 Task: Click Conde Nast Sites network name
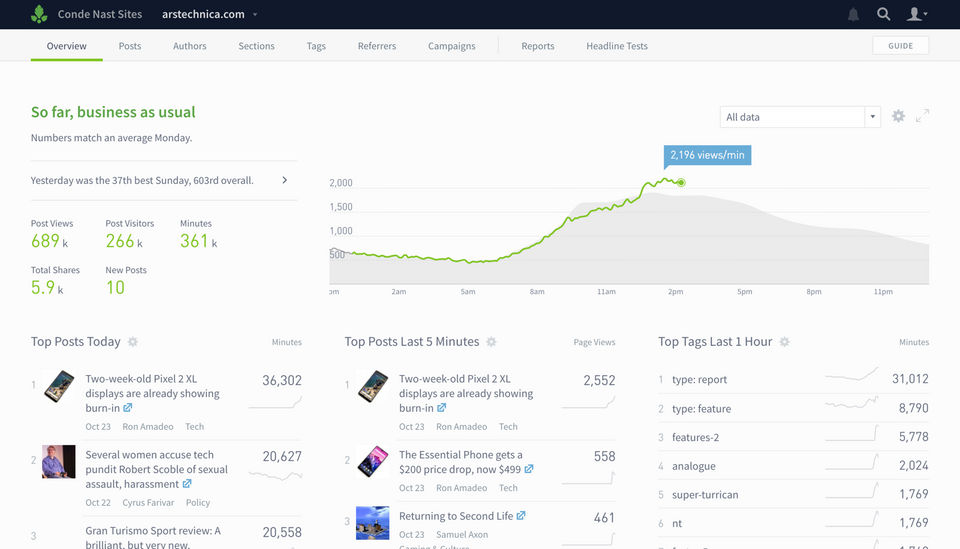(100, 14)
